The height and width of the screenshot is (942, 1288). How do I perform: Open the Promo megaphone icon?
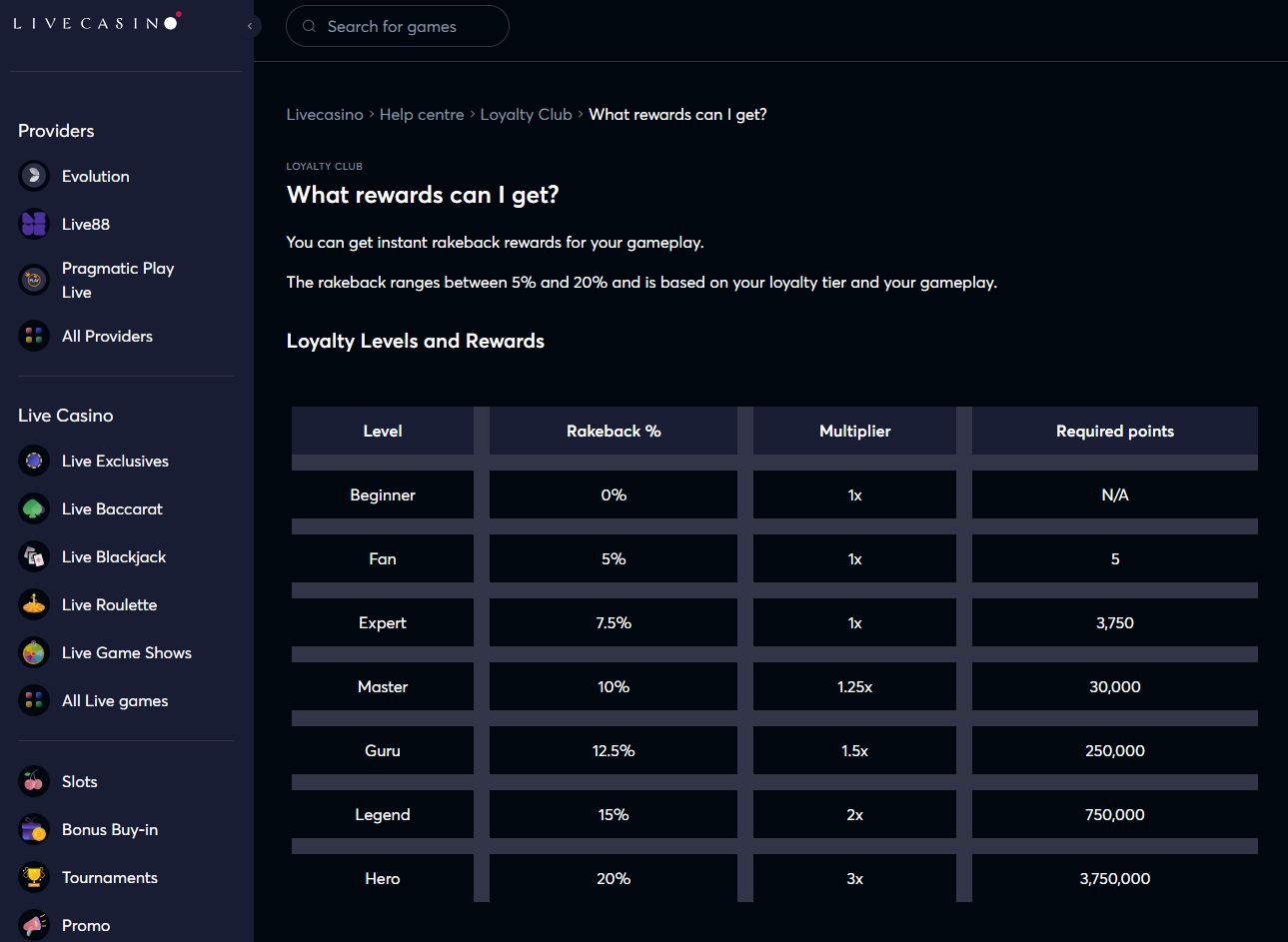34,926
